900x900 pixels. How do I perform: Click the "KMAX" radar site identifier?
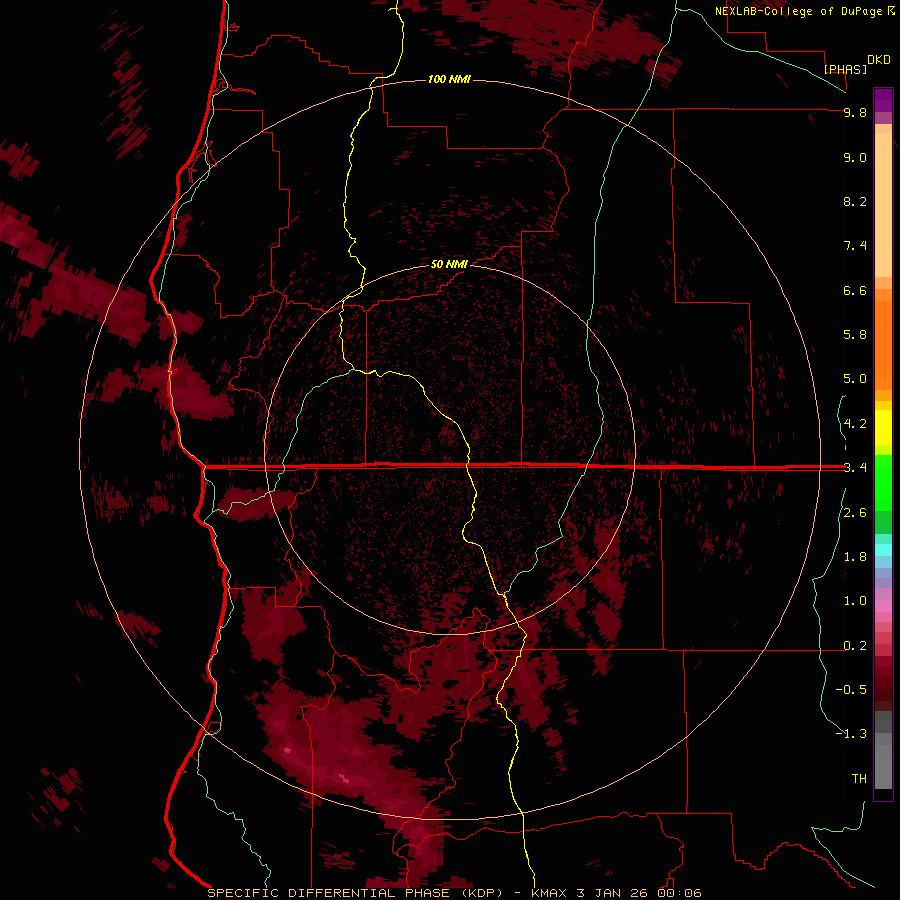click(548, 893)
